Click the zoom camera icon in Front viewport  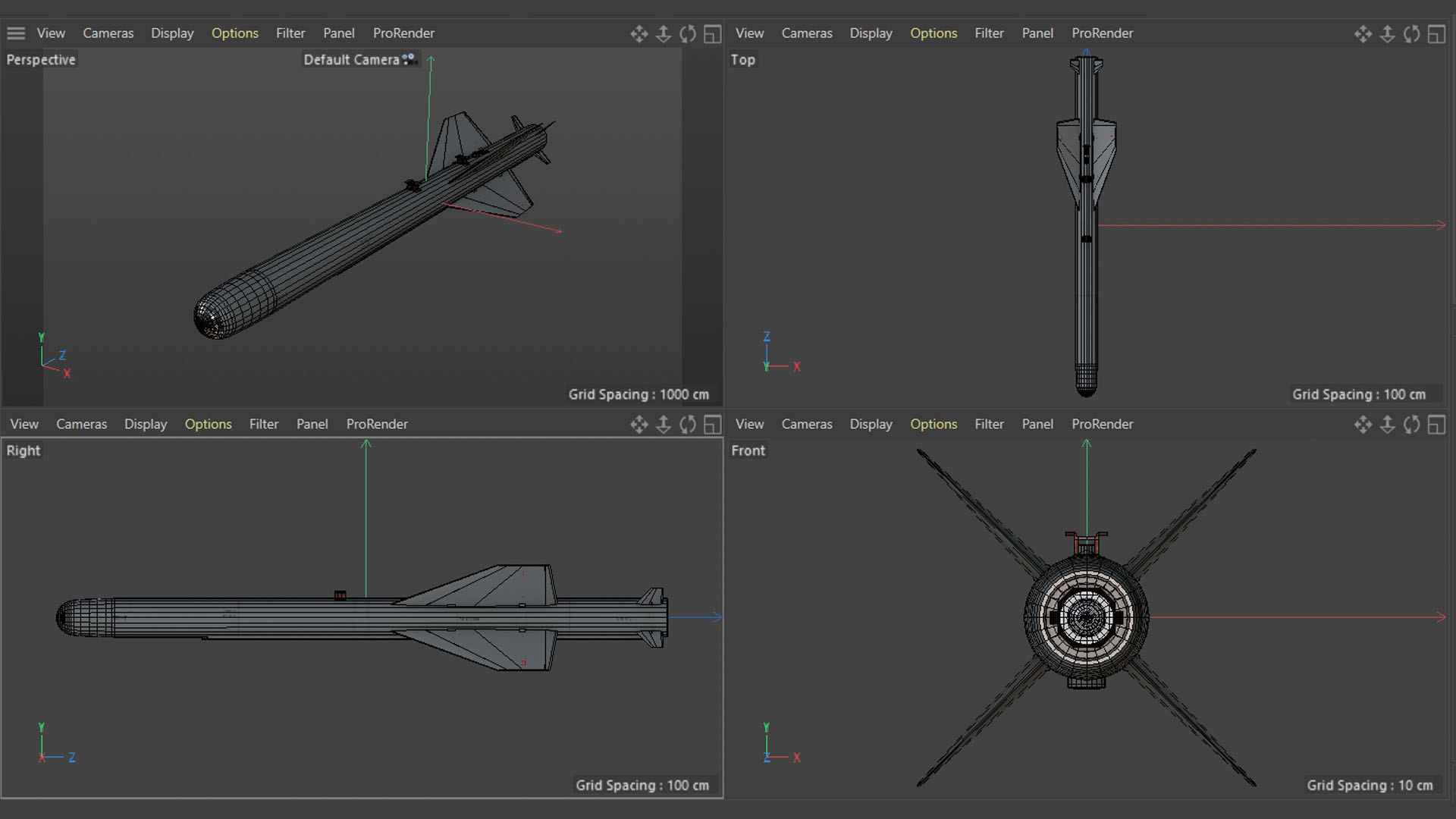[x=1387, y=425]
